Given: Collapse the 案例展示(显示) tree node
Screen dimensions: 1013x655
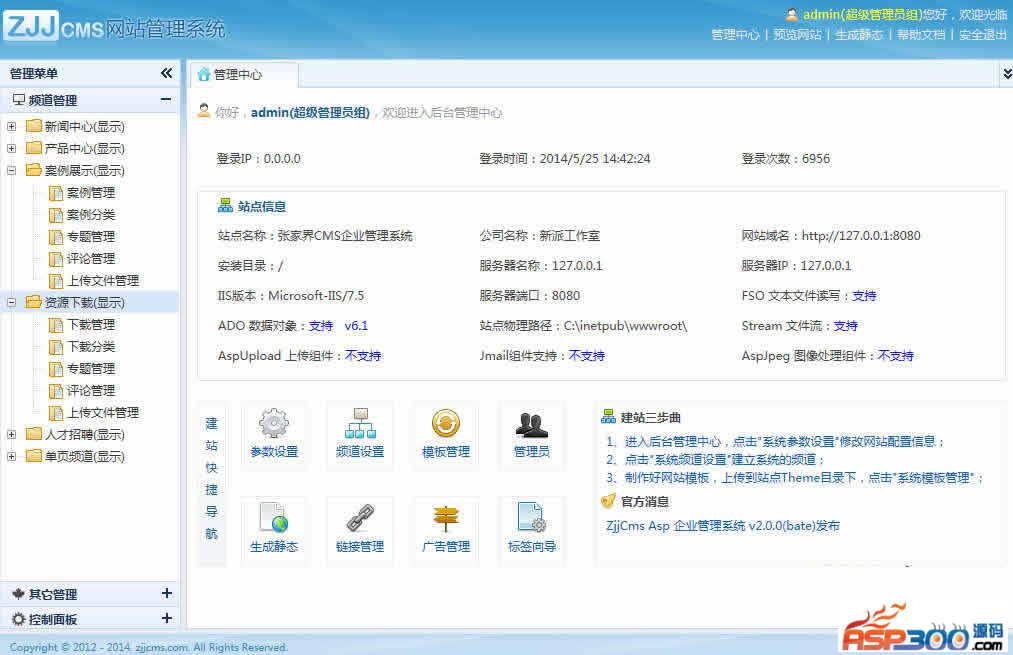Looking at the screenshot, I should point(12,171).
